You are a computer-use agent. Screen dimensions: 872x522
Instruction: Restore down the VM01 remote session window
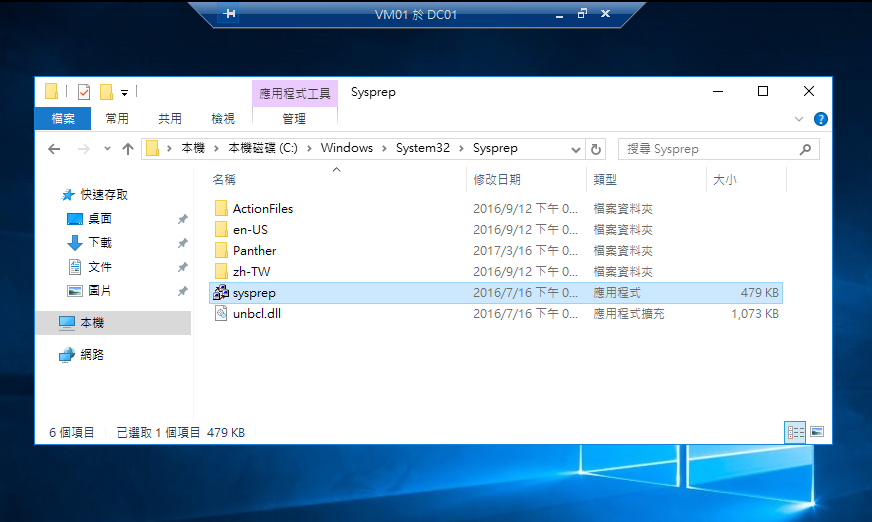[x=582, y=13]
